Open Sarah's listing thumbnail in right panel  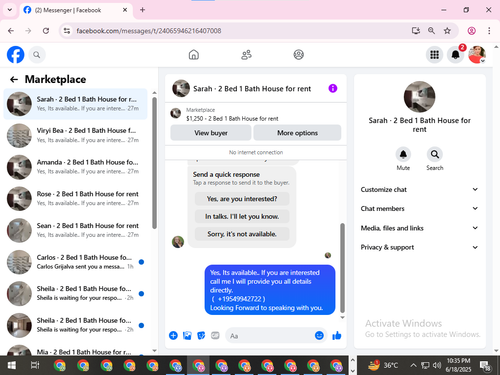point(419,97)
